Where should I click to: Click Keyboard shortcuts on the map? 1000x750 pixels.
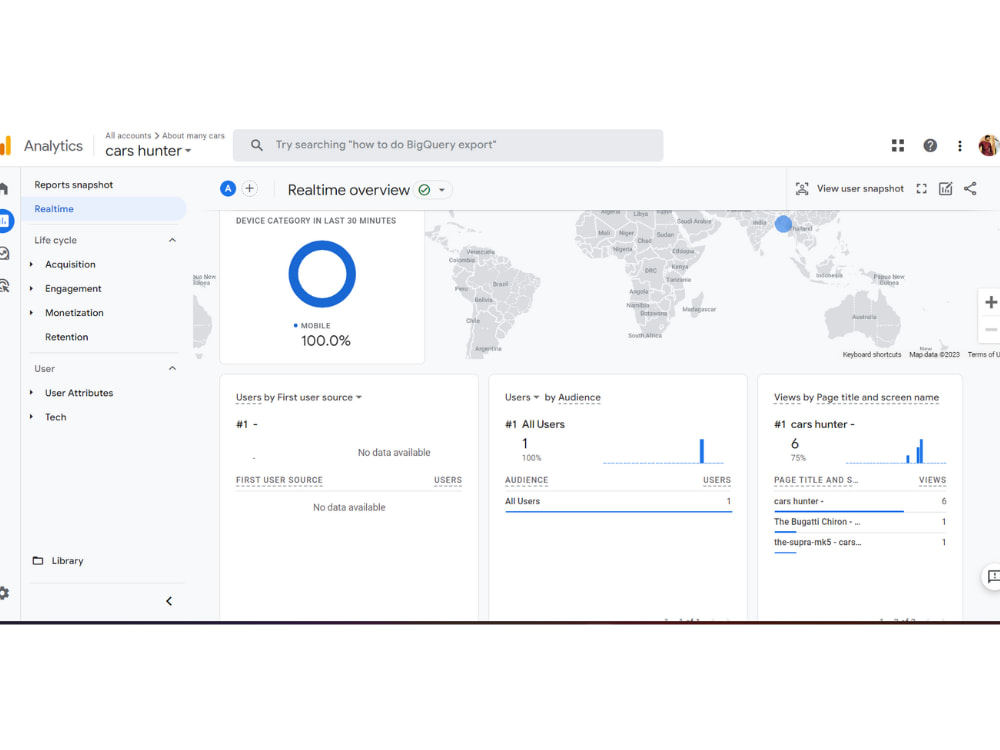(872, 355)
